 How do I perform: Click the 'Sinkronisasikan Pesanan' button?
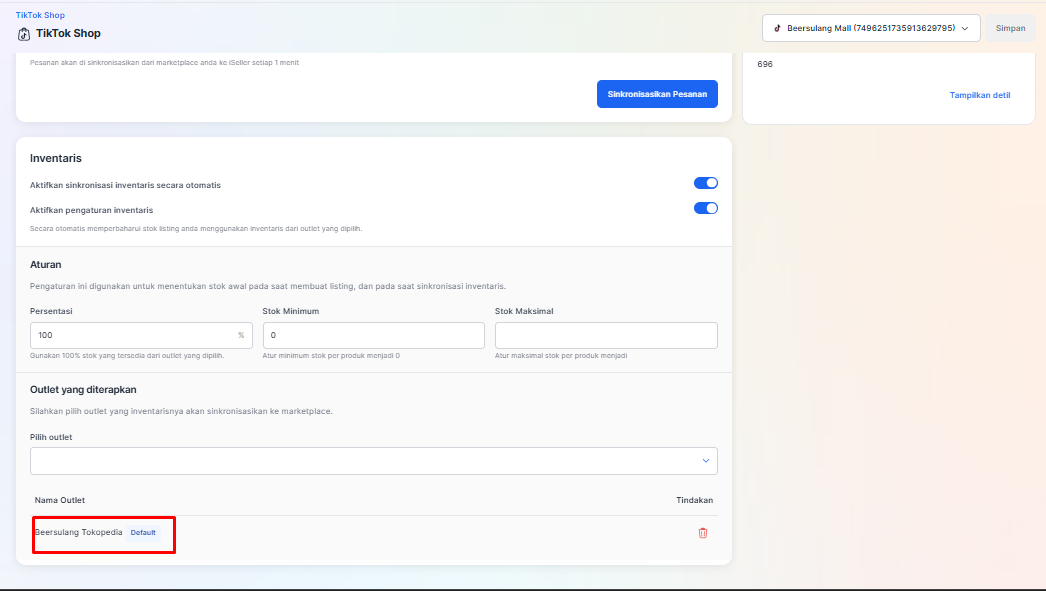(x=657, y=94)
